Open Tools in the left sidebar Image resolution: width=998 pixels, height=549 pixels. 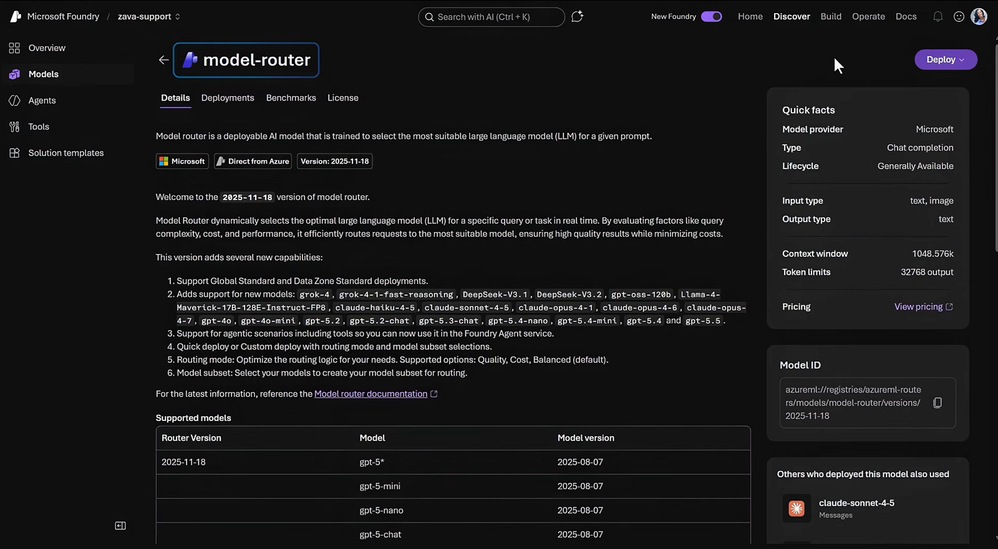click(x=38, y=127)
